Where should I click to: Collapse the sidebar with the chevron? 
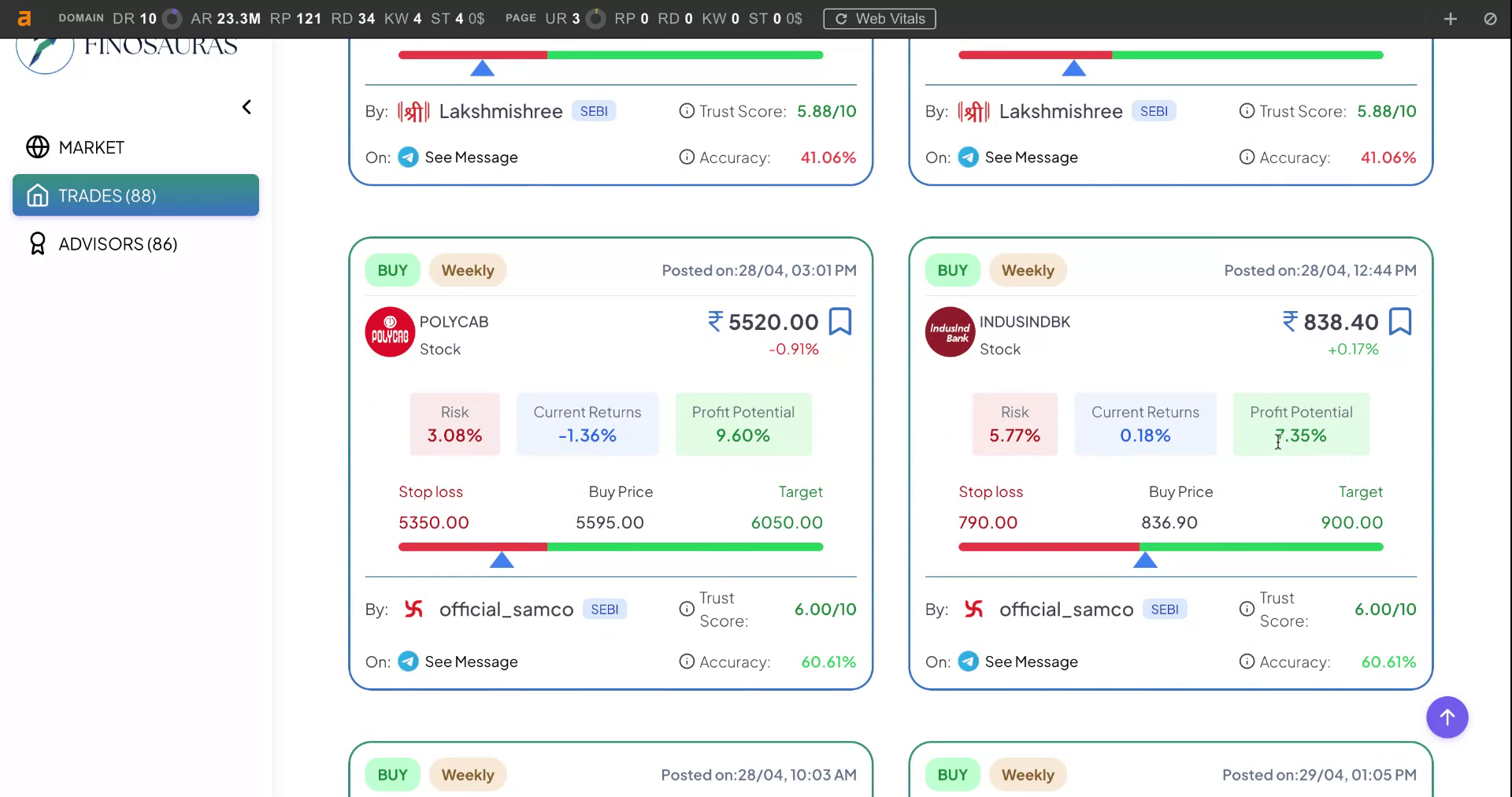tap(246, 107)
